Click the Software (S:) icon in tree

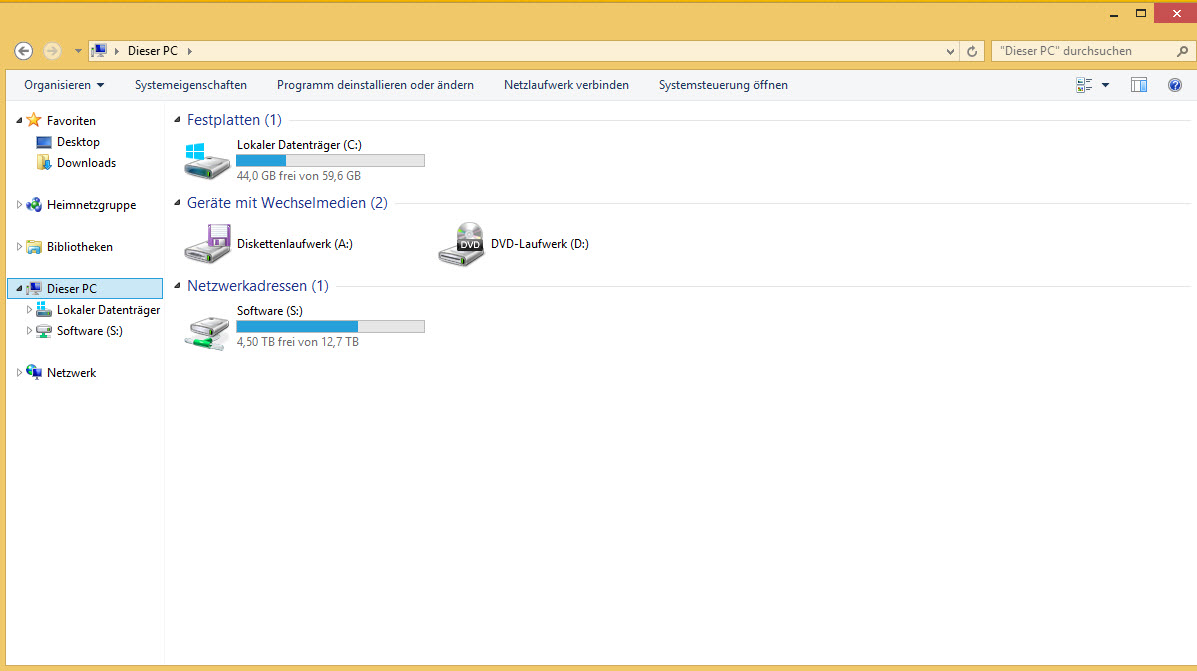point(44,331)
